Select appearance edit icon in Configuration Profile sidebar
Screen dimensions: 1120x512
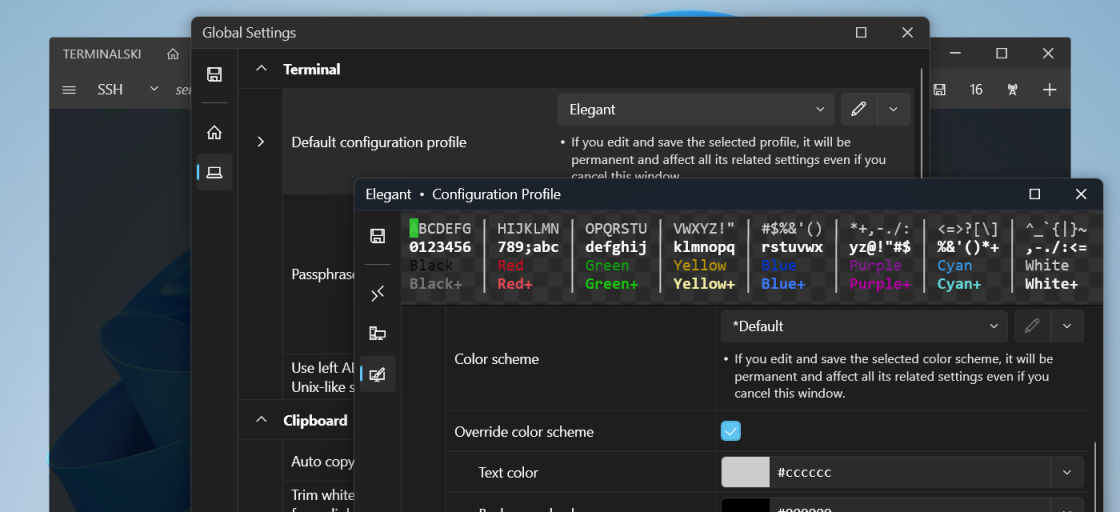(x=378, y=373)
